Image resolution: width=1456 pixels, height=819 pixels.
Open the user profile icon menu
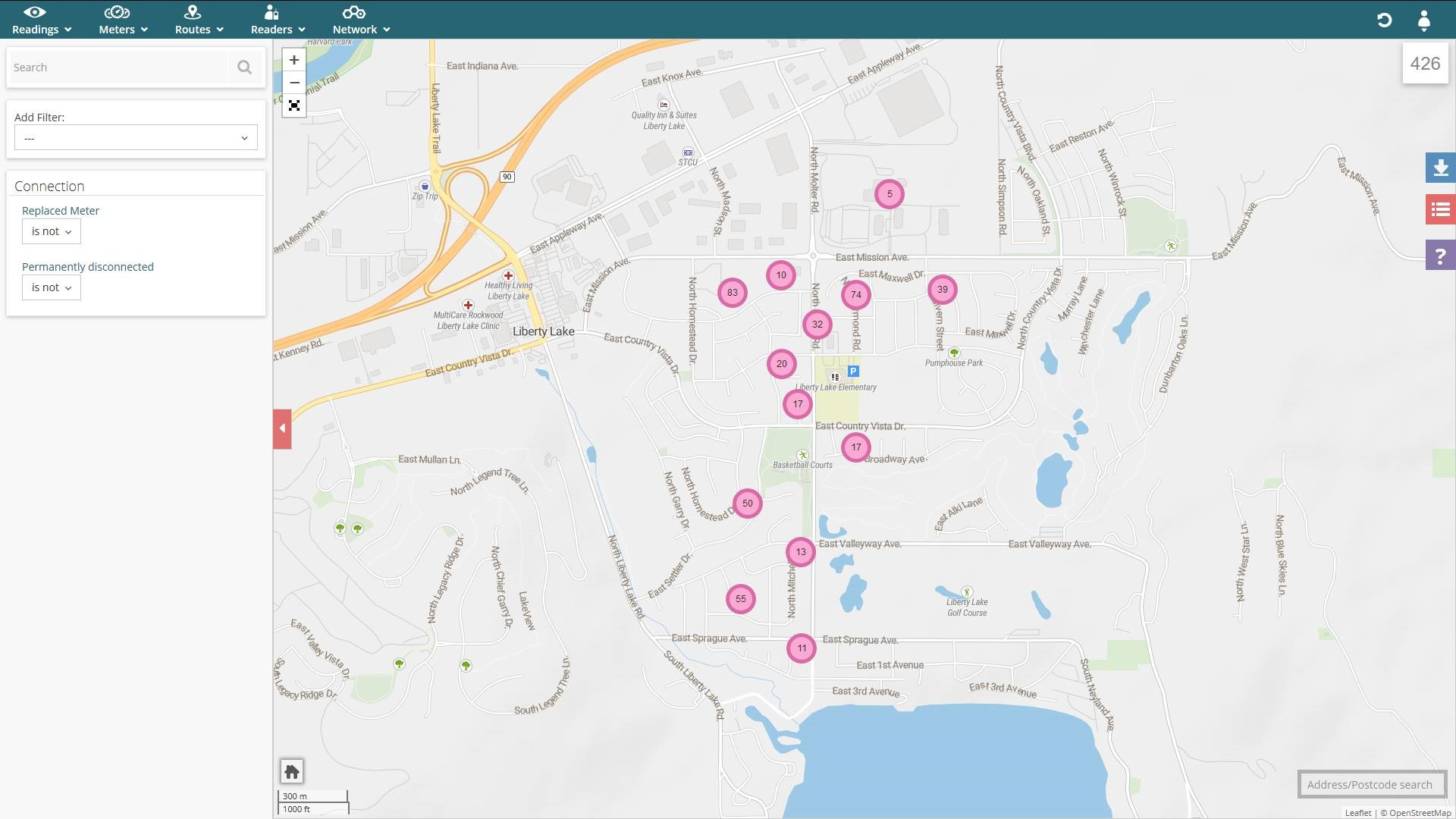click(1424, 20)
